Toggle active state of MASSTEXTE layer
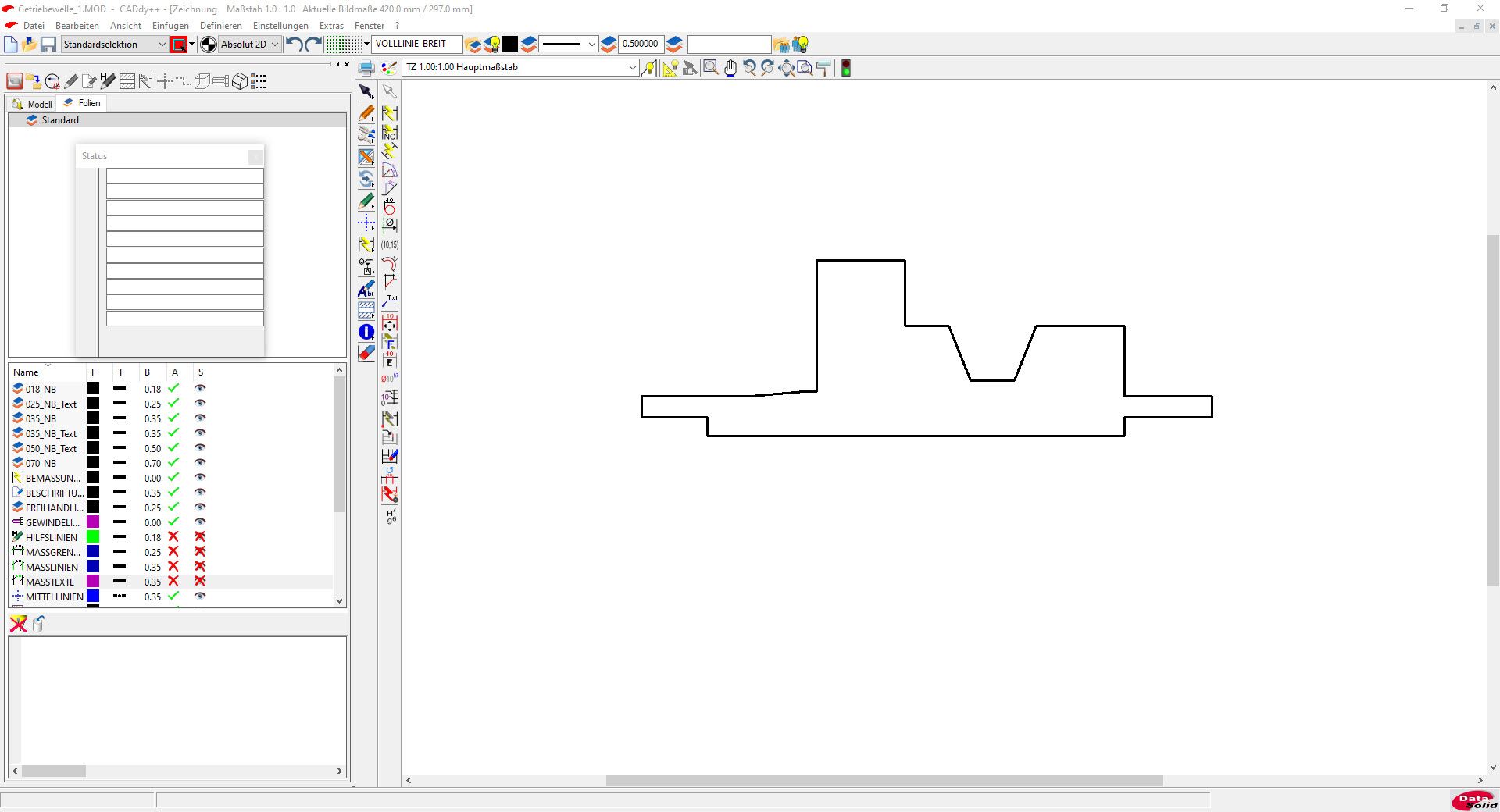Viewport: 1500px width, 812px height. (173, 582)
